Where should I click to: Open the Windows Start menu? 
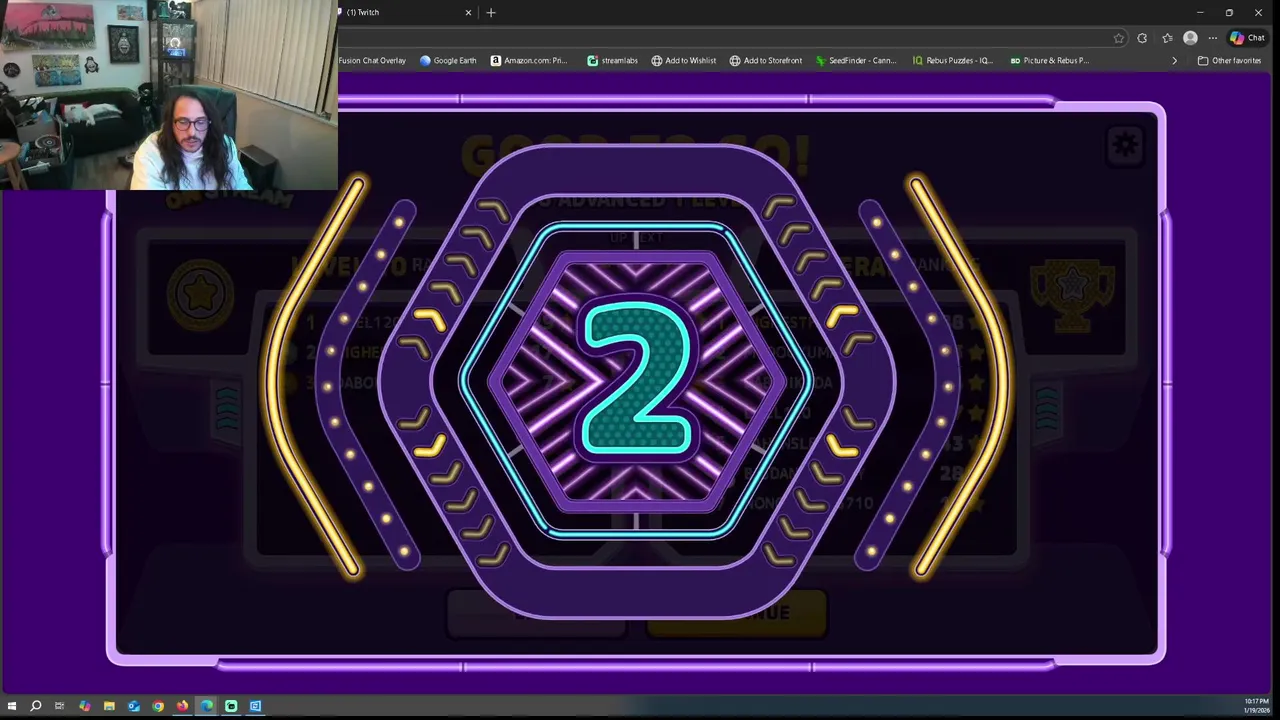(11, 706)
